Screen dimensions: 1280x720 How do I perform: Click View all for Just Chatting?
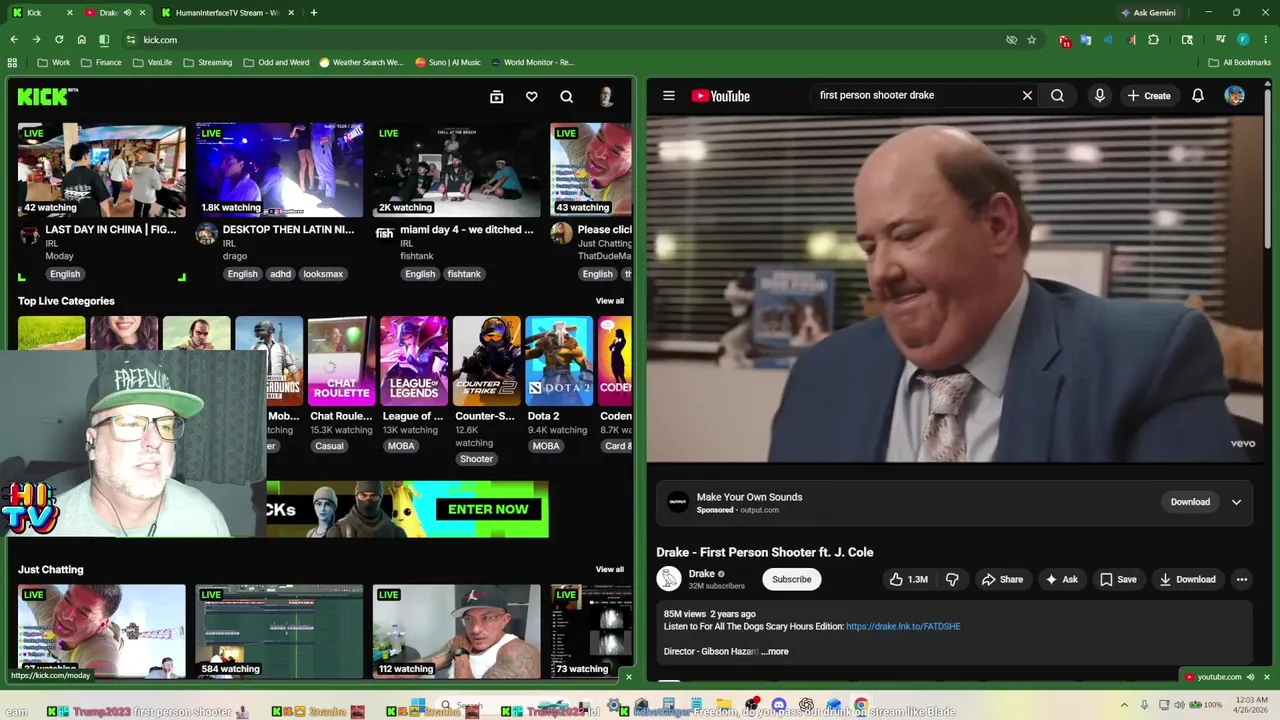(609, 569)
